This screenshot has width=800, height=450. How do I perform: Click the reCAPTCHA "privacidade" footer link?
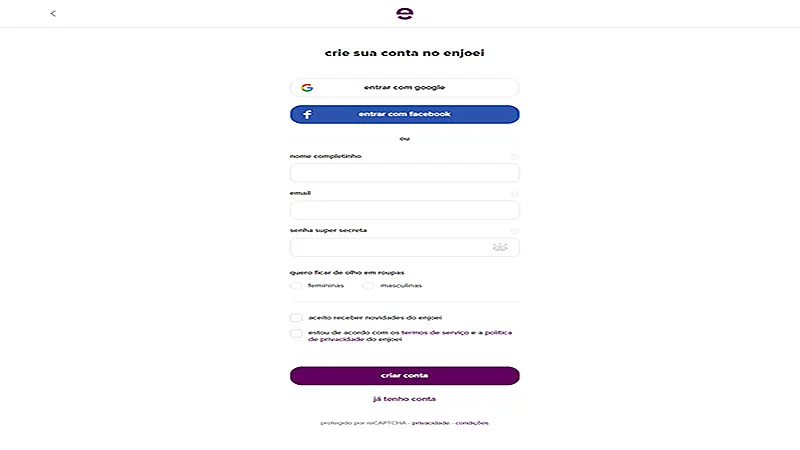(430, 423)
